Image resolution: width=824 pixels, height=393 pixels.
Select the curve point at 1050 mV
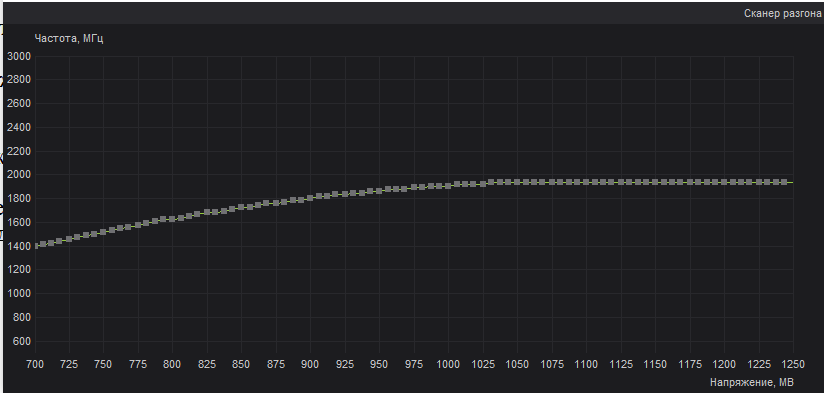(517, 182)
